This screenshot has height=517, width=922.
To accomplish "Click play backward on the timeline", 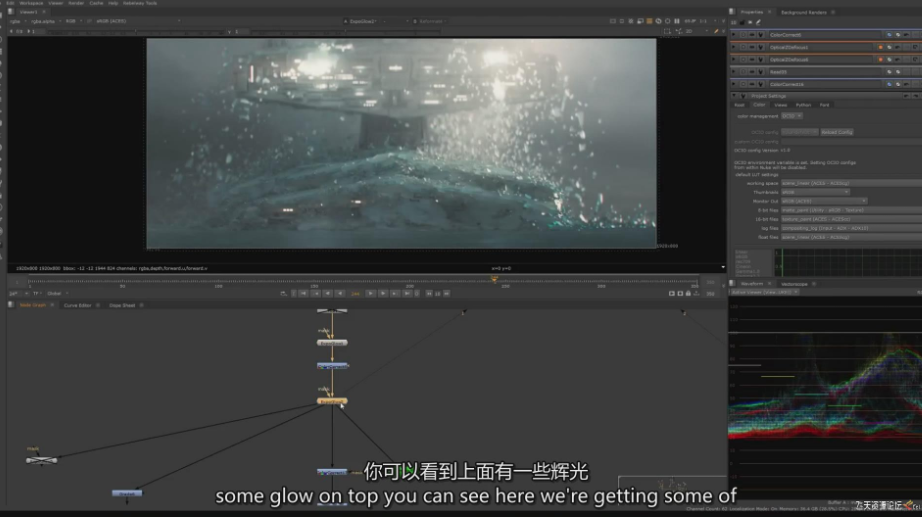I will pyautogui.click(x=340, y=293).
